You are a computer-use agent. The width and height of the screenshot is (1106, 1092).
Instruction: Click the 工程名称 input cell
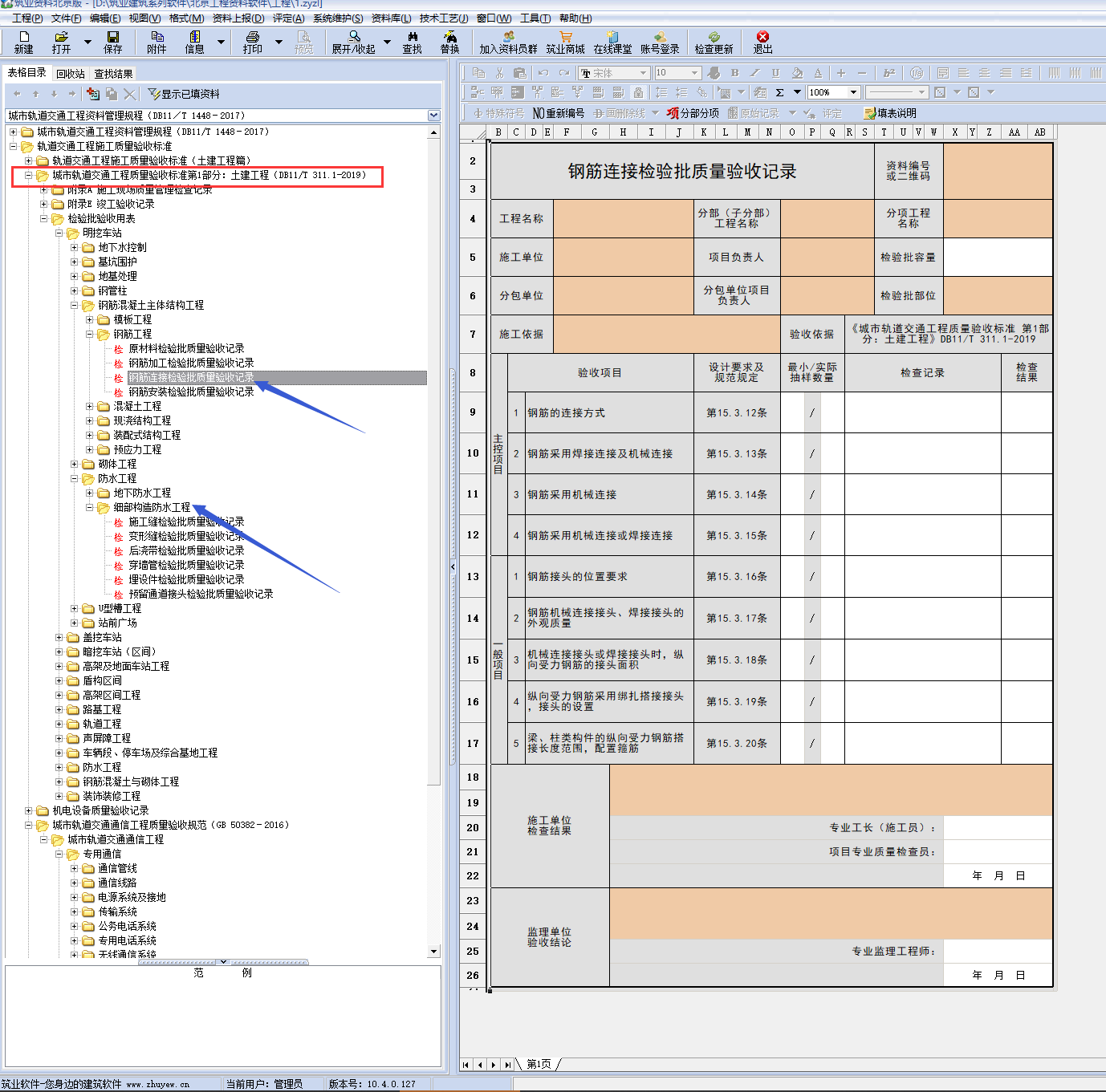tap(624, 218)
